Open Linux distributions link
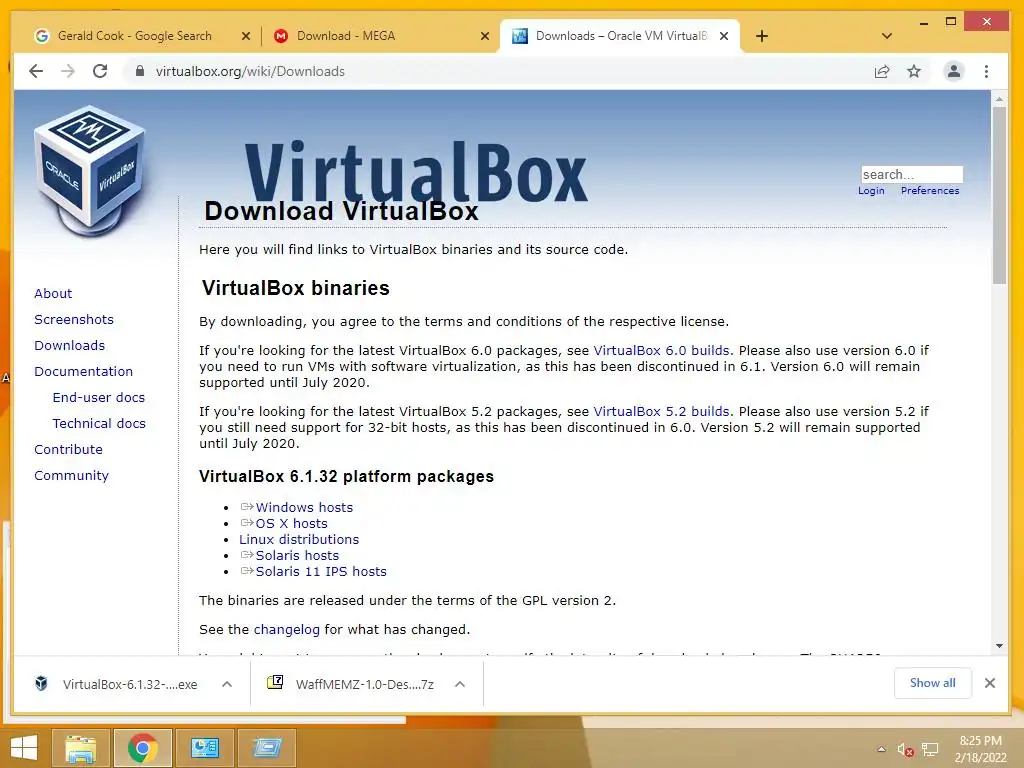This screenshot has height=768, width=1024. tap(299, 539)
